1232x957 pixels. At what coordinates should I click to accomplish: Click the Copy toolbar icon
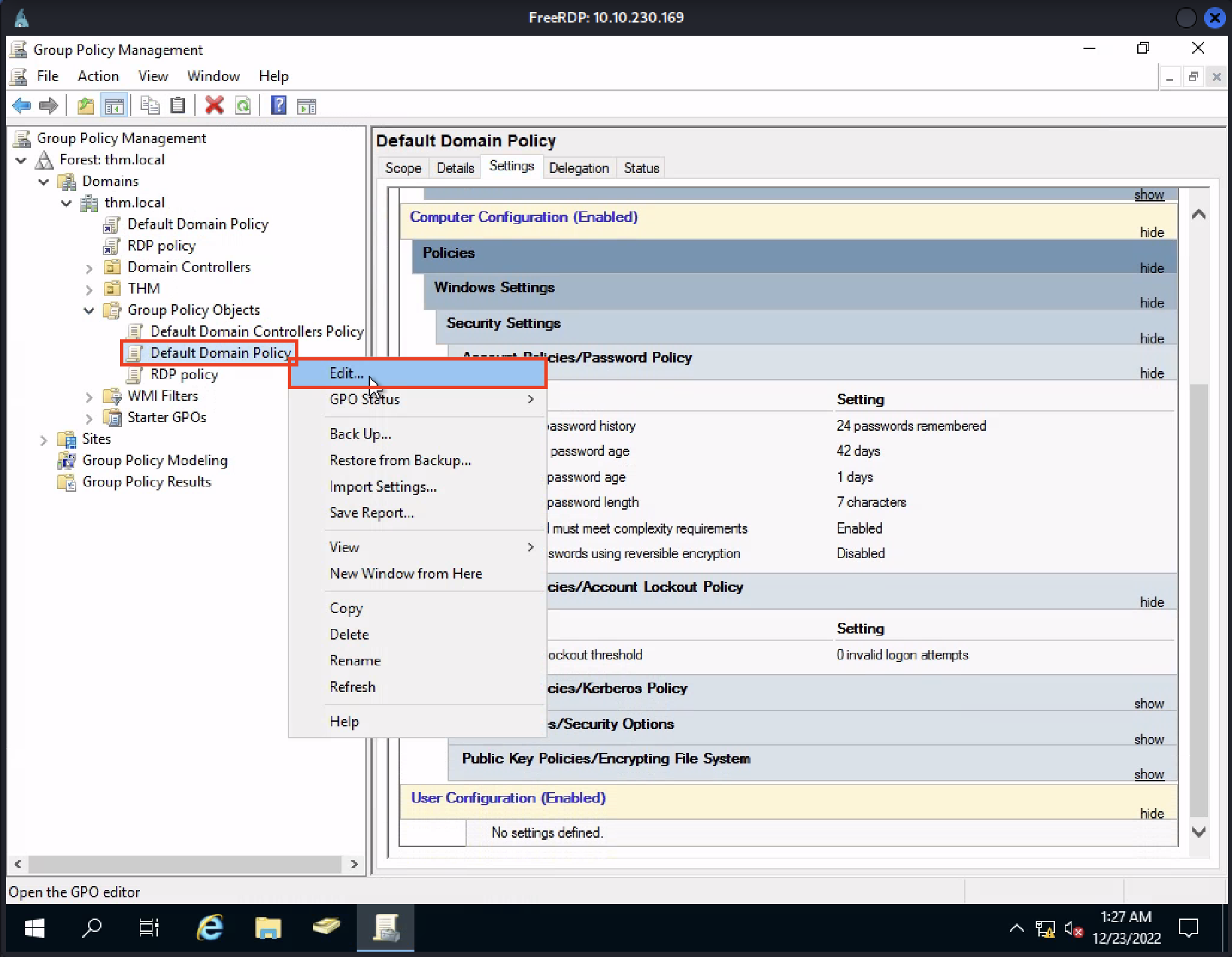click(x=150, y=105)
